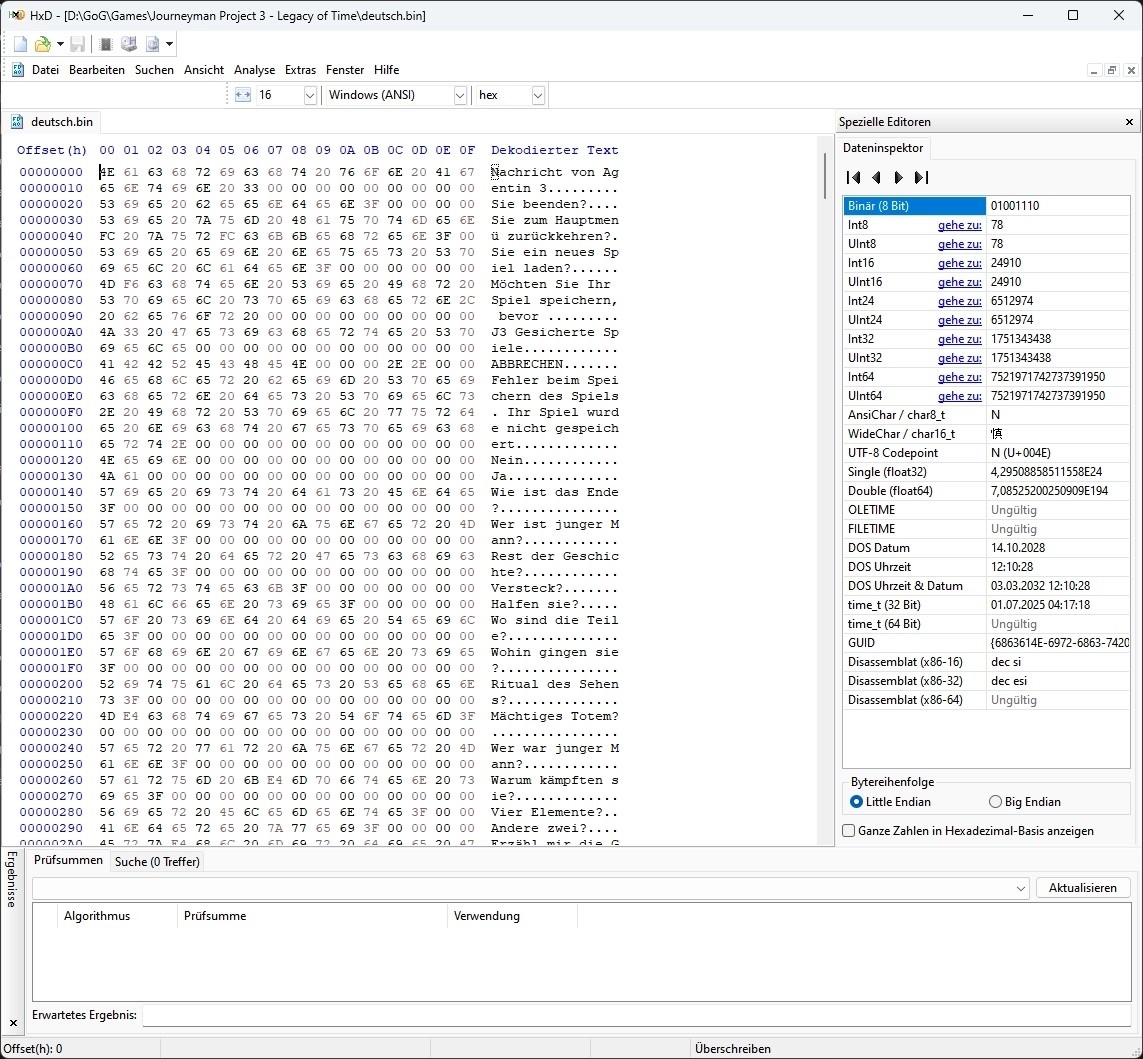Click offset label 000000C0
Viewport: 1143px width, 1059px height.
(x=51, y=364)
